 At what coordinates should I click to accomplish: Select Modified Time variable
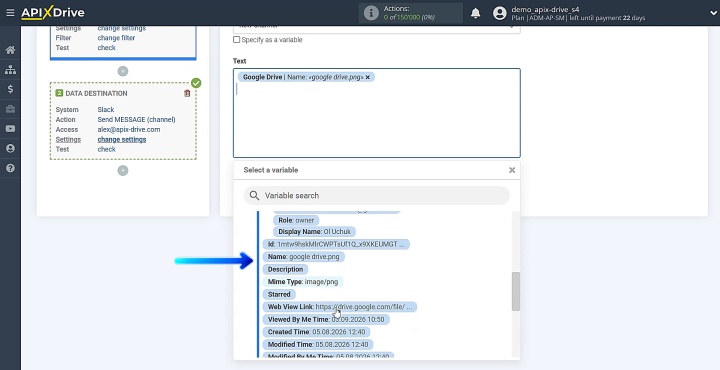point(318,344)
